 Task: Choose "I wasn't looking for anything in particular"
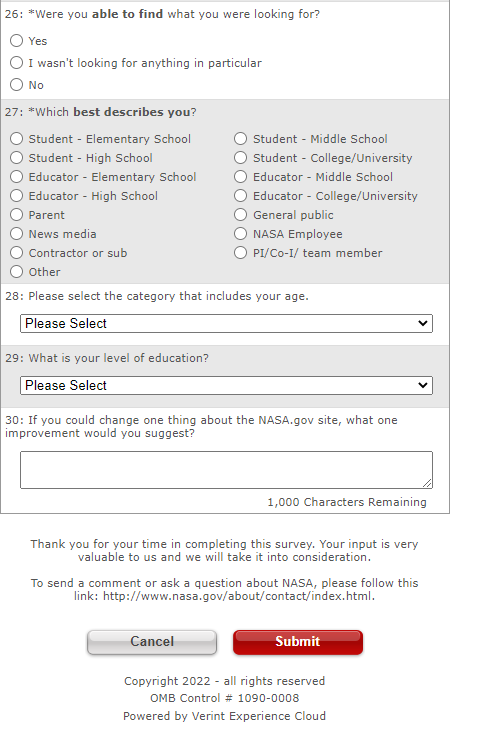(x=16, y=62)
